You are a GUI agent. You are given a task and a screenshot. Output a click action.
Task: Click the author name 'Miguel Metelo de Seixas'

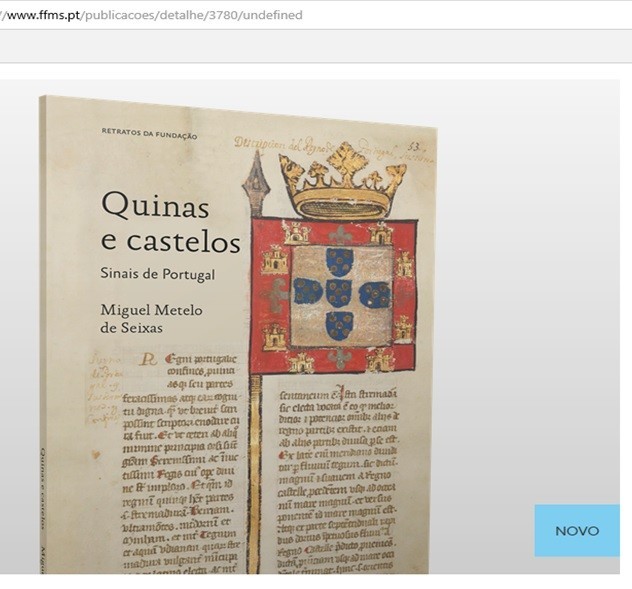pyautogui.click(x=152, y=318)
